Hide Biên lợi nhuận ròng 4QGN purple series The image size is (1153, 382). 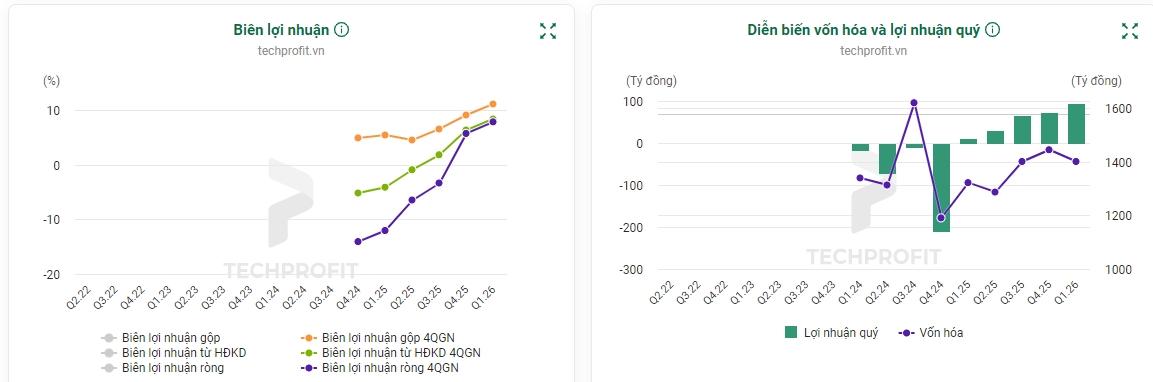[x=379, y=367]
